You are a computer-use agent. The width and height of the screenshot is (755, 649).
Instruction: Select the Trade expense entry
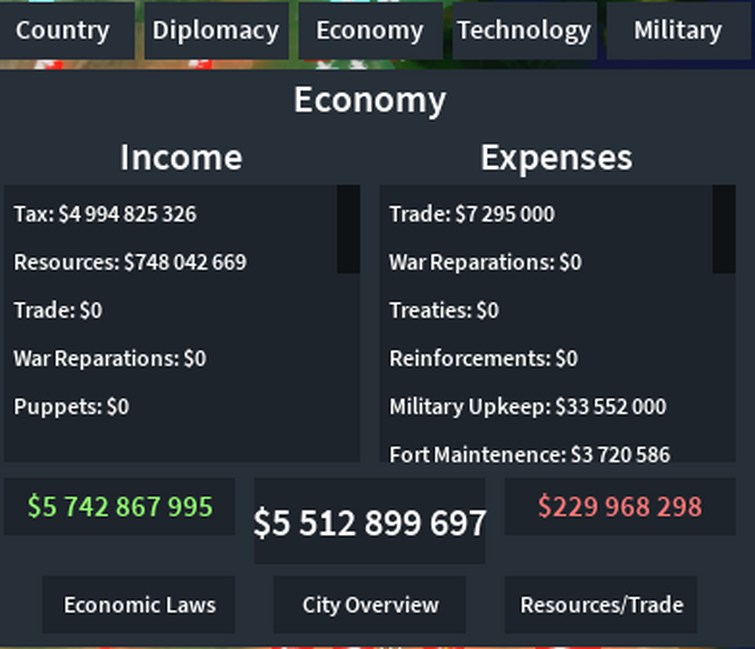point(471,214)
